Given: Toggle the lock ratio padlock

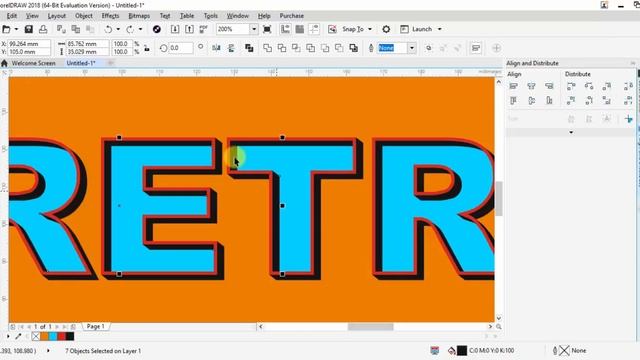Looking at the screenshot, I should coord(147,48).
